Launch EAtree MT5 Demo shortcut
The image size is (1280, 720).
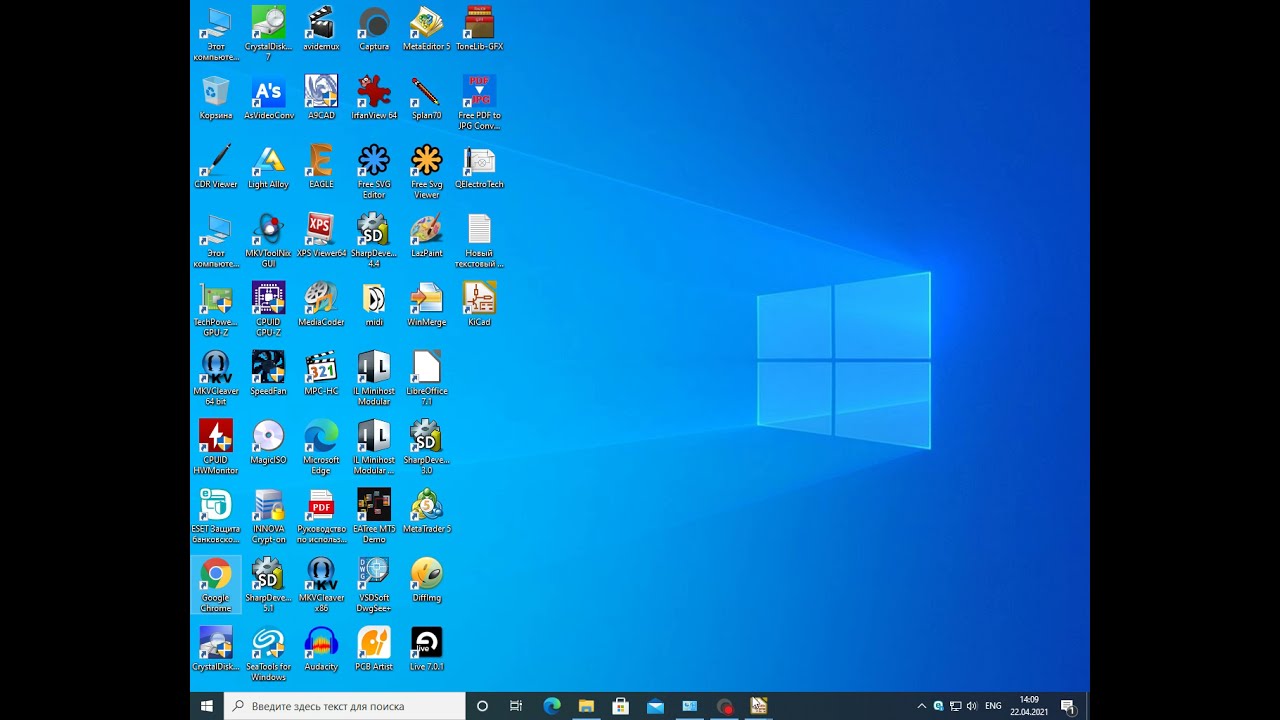(x=374, y=517)
